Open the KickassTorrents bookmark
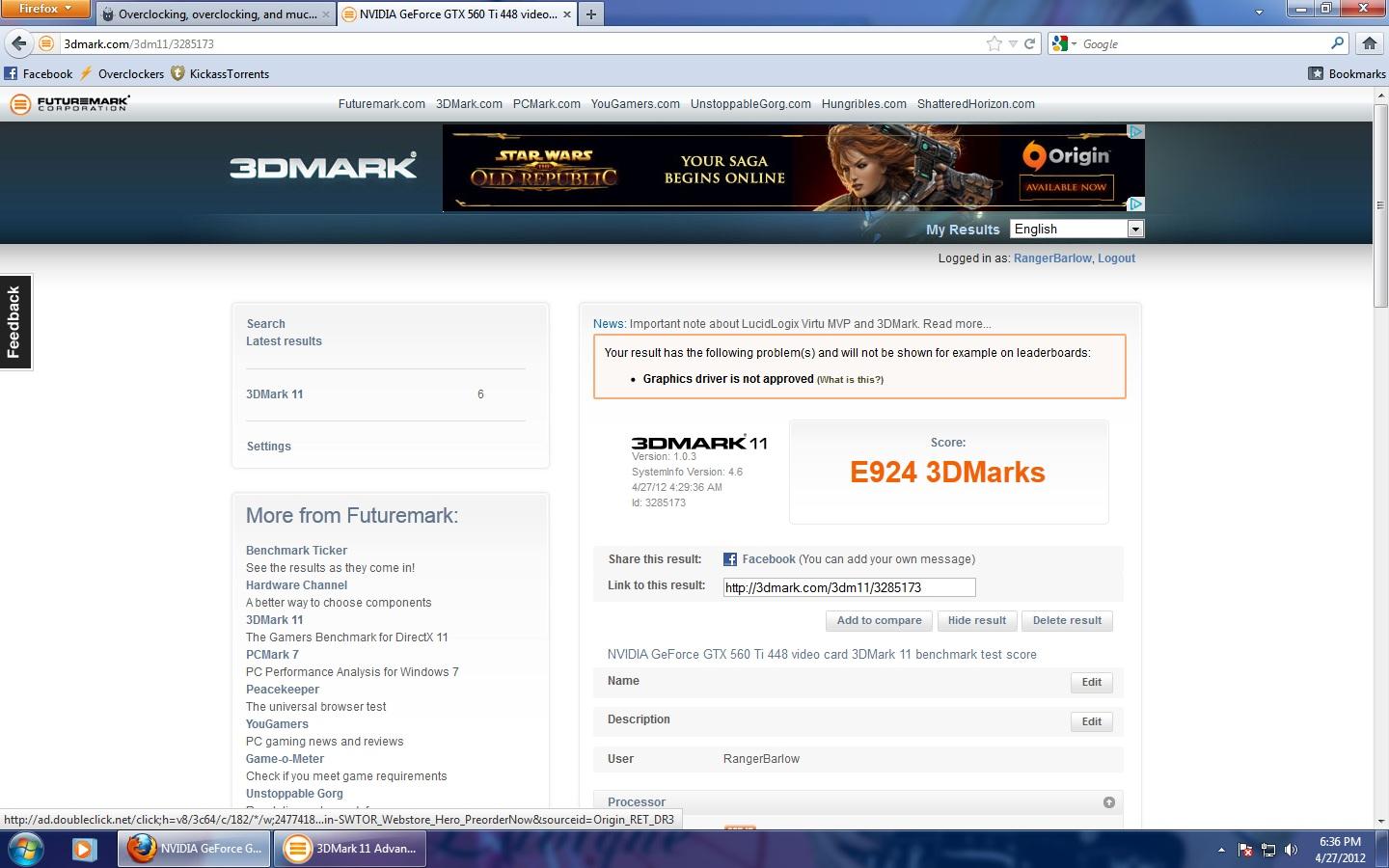 point(220,73)
